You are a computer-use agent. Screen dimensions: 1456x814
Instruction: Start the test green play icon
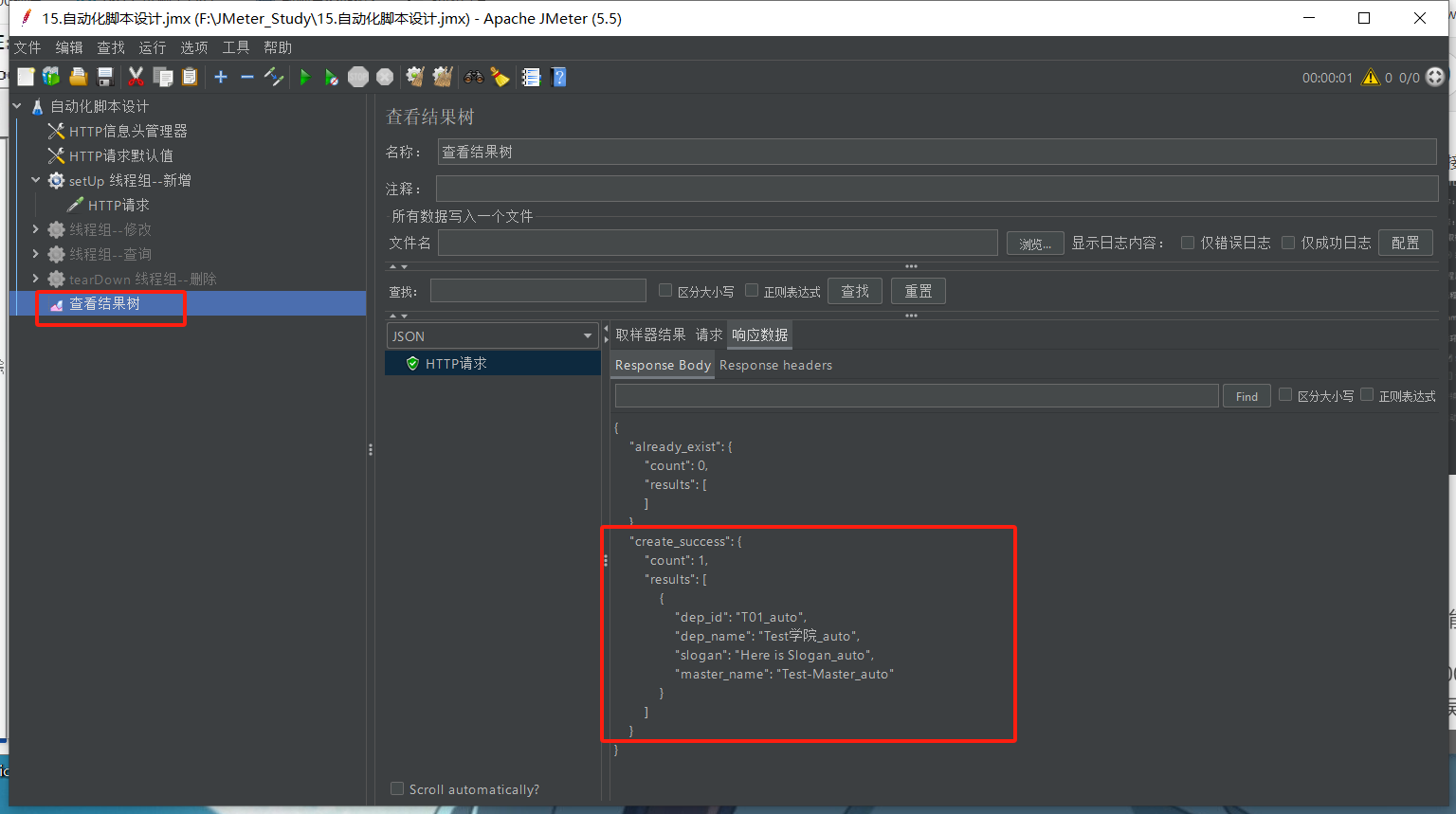[304, 78]
